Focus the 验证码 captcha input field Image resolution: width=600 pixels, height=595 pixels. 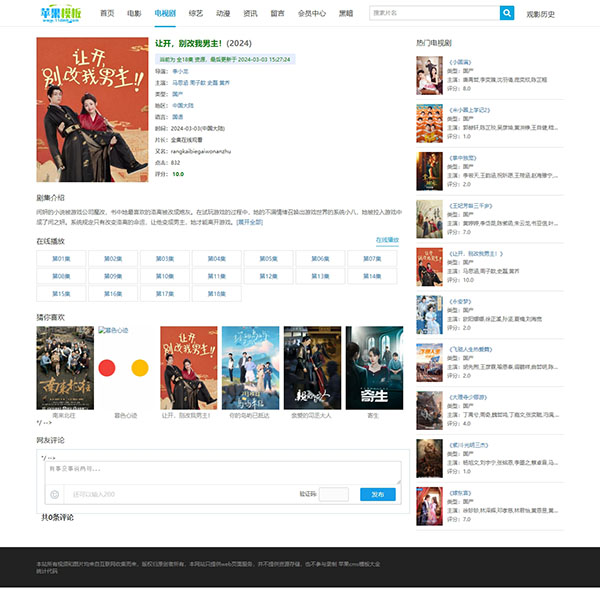click(x=334, y=494)
